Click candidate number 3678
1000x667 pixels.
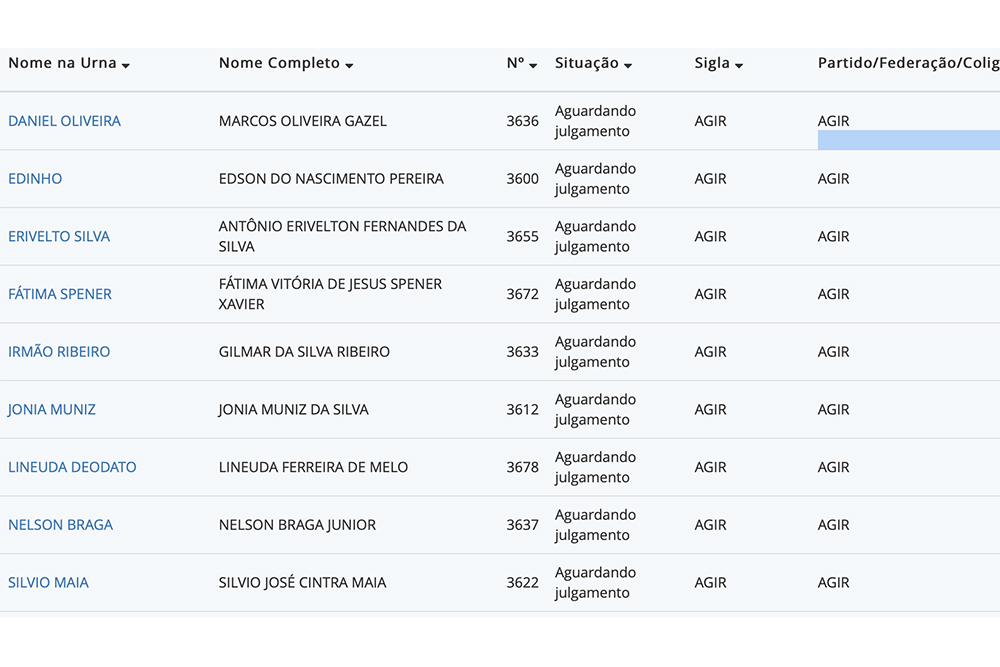(522, 467)
